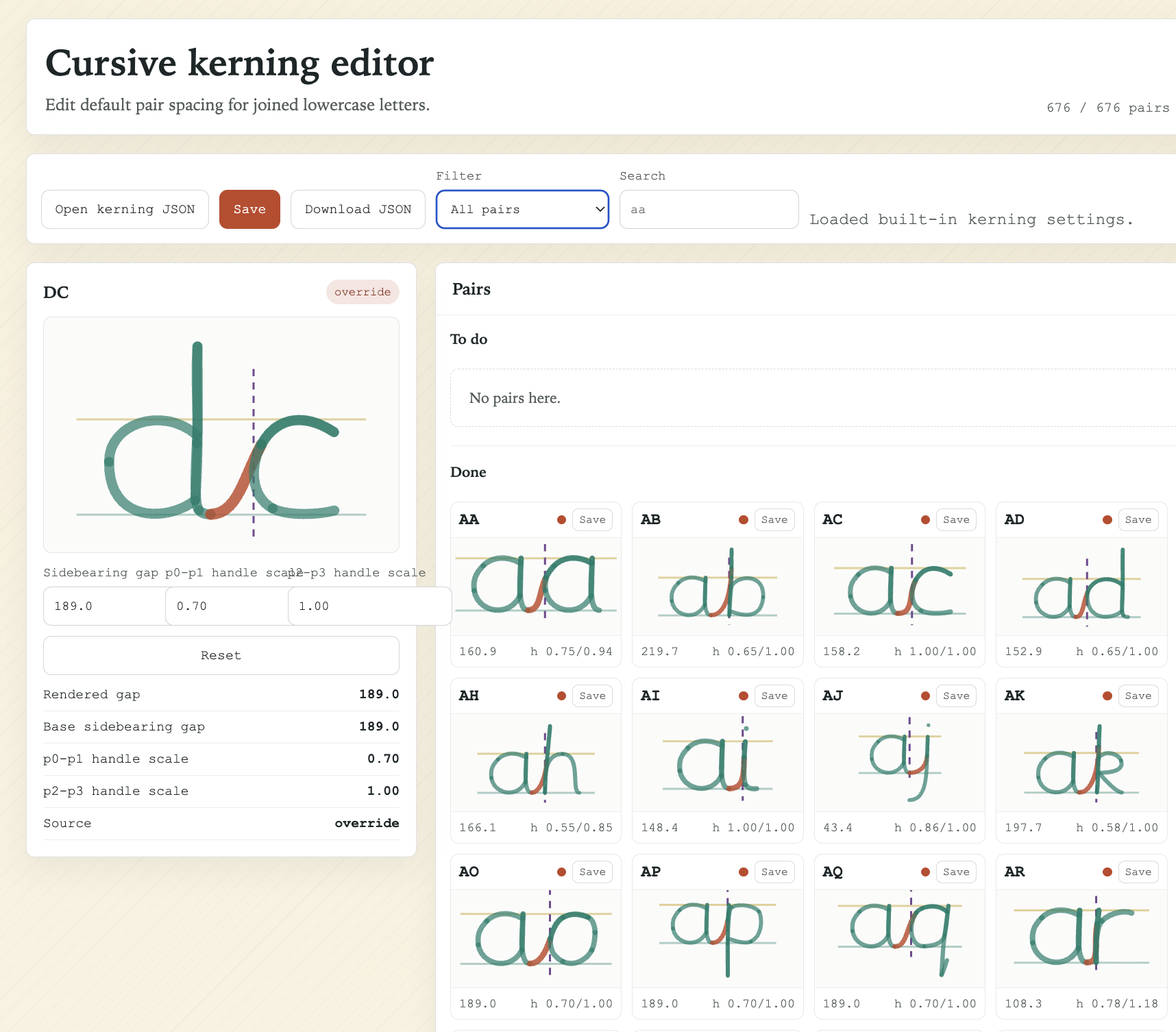The width and height of the screenshot is (1176, 1032).
Task: Save the AR pair card
Action: click(1138, 872)
